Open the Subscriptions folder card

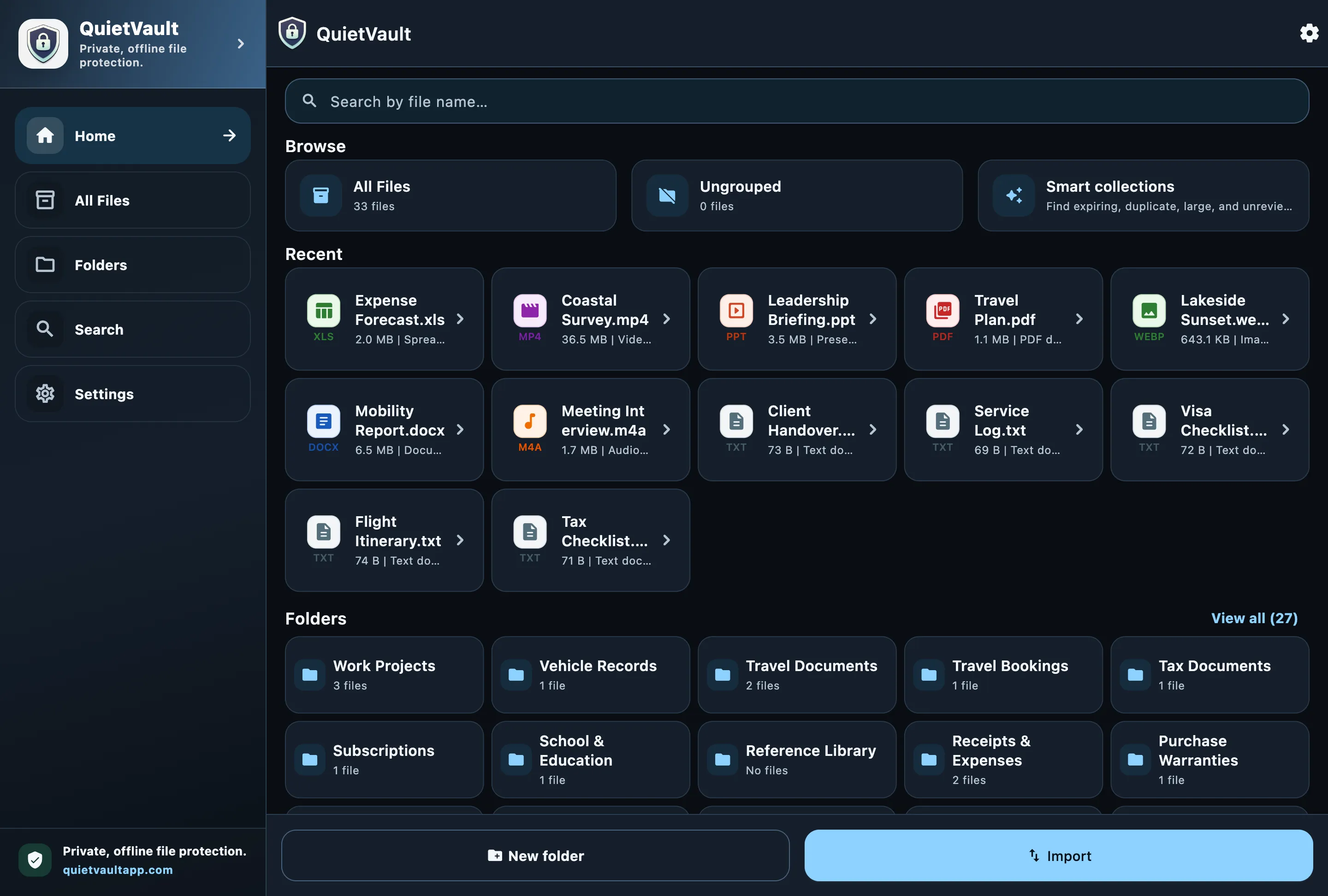pyautogui.click(x=384, y=760)
